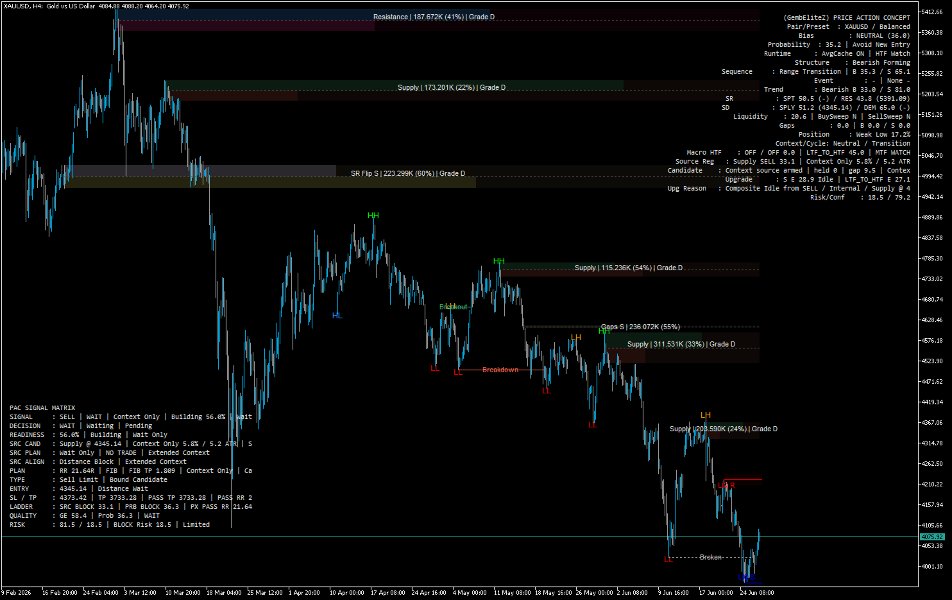Click the green Breakout marker label
The height and width of the screenshot is (600, 952).
point(454,307)
